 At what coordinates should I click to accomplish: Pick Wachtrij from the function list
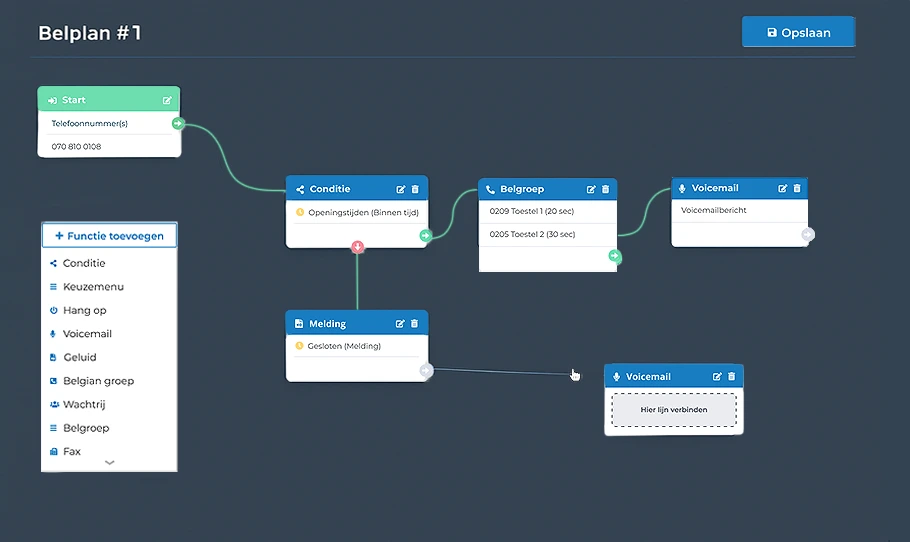click(x=86, y=404)
